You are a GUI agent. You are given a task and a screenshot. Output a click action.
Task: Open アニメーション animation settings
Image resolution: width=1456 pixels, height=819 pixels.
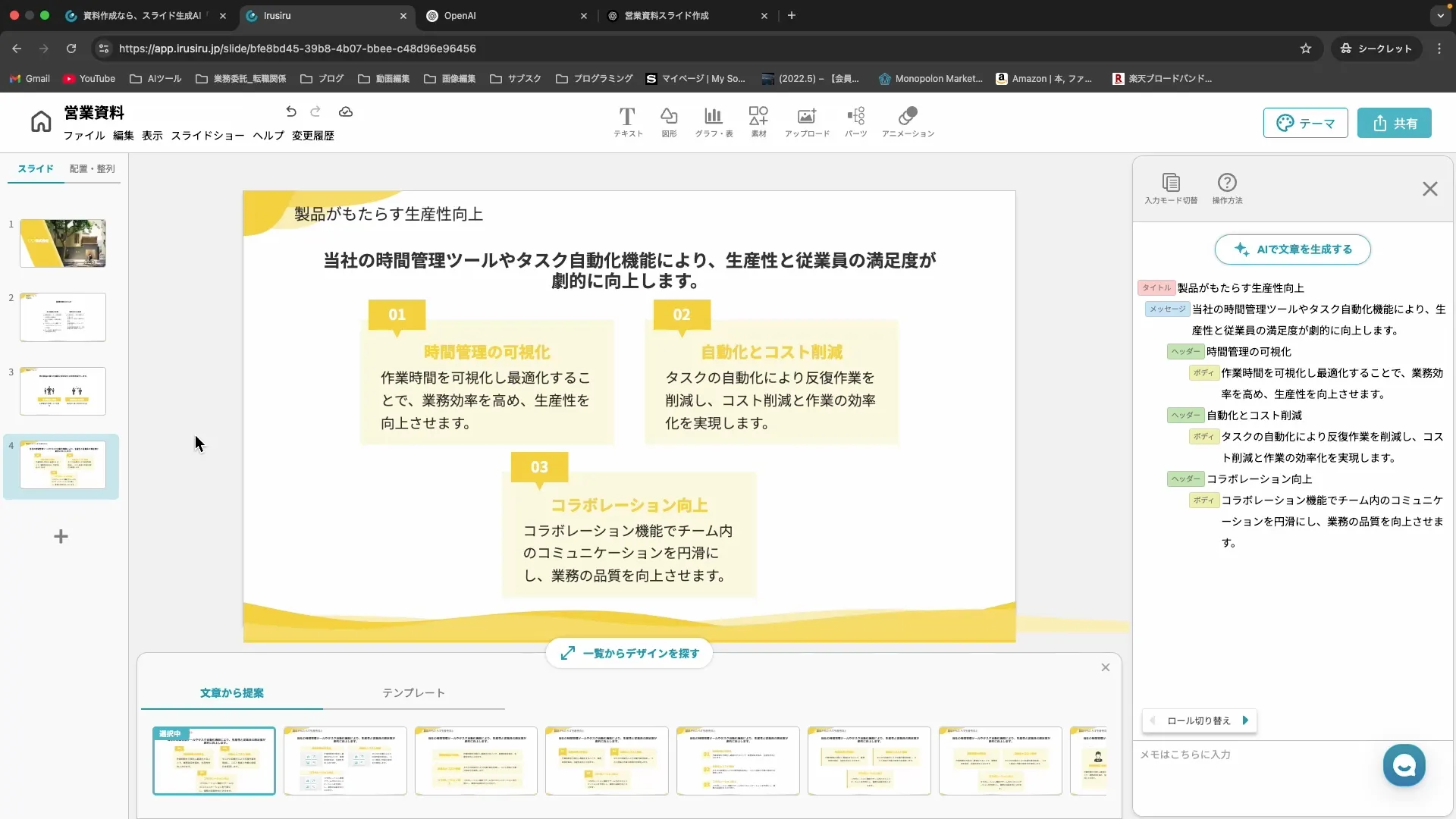click(x=908, y=121)
